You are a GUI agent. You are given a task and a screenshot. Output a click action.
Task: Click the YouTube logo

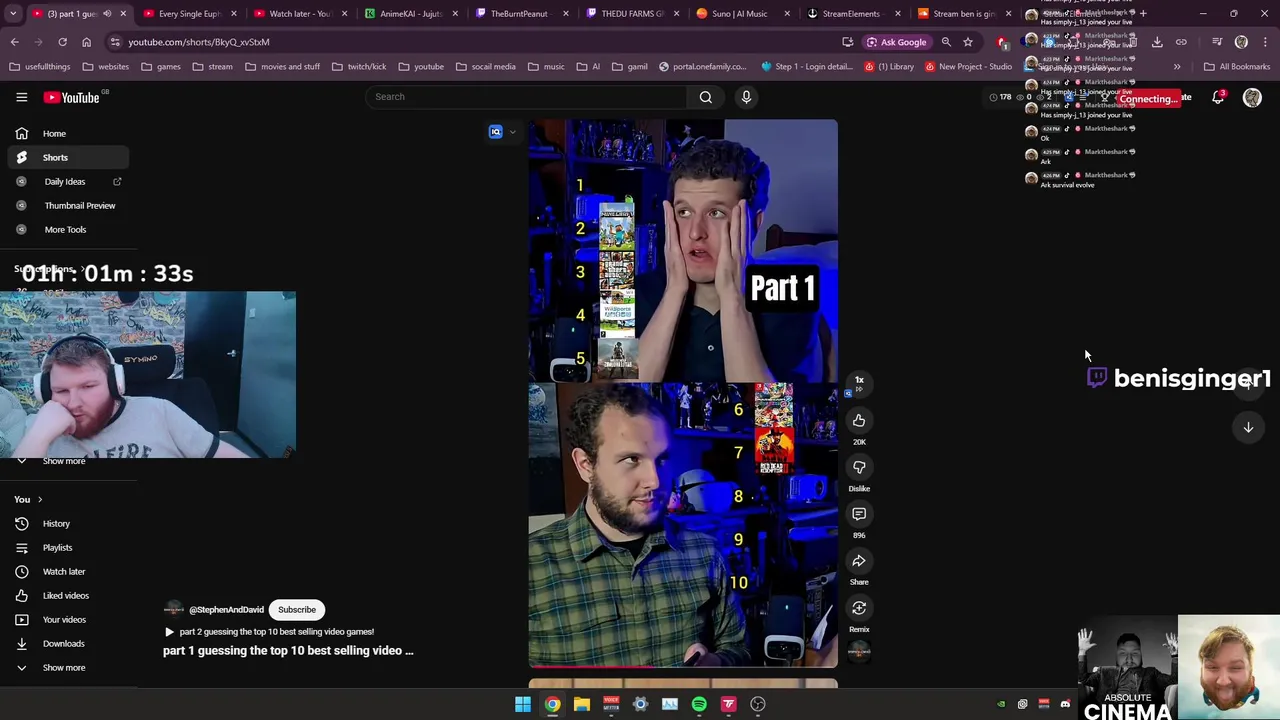pos(72,97)
